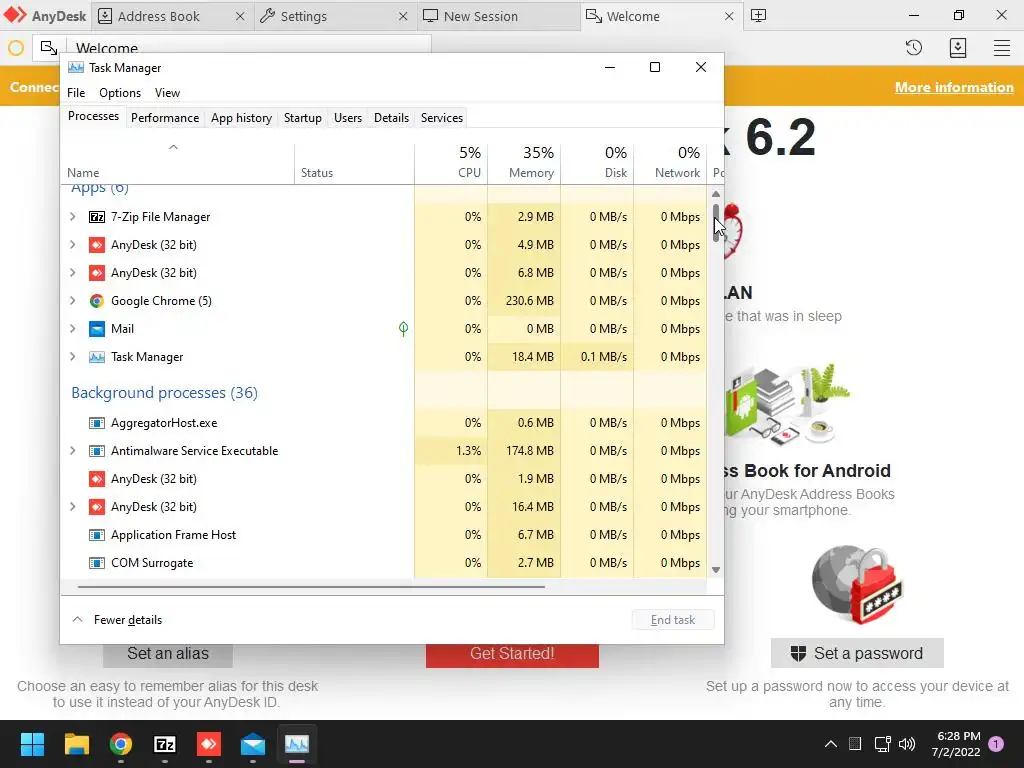Open network status icon in system tray

[x=882, y=744]
